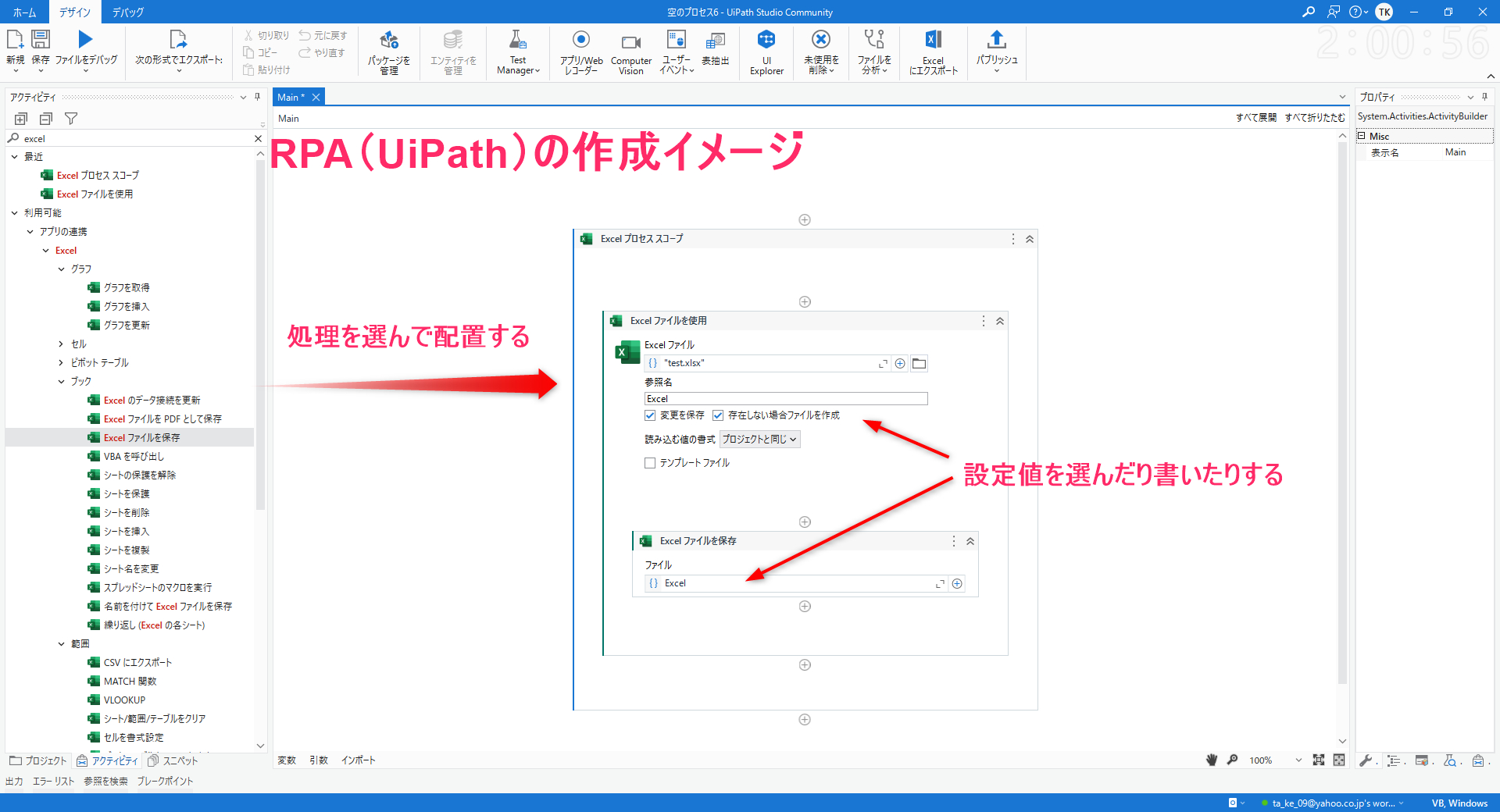Open 読み込む値の書式 dropdown
The height and width of the screenshot is (812, 1500).
[x=759, y=440]
